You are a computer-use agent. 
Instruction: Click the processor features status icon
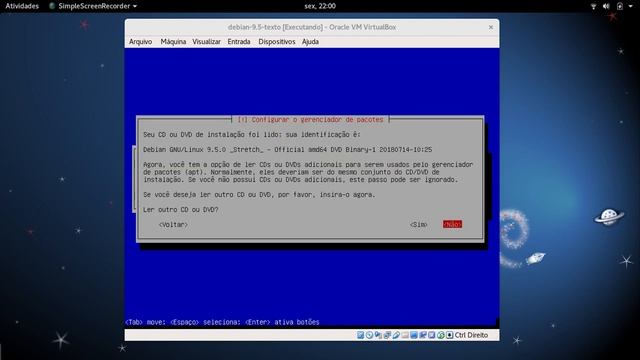click(431, 335)
